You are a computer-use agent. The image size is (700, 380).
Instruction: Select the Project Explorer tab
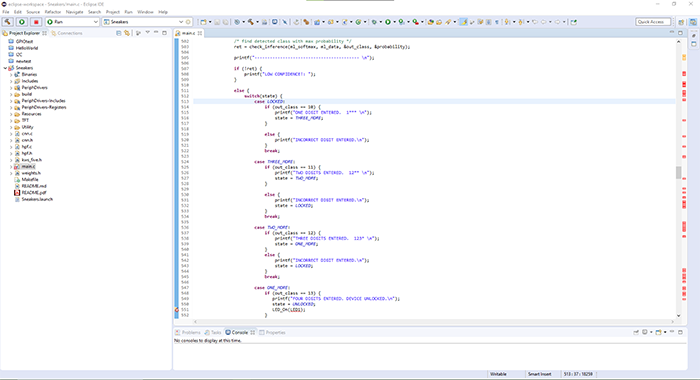(24, 33)
